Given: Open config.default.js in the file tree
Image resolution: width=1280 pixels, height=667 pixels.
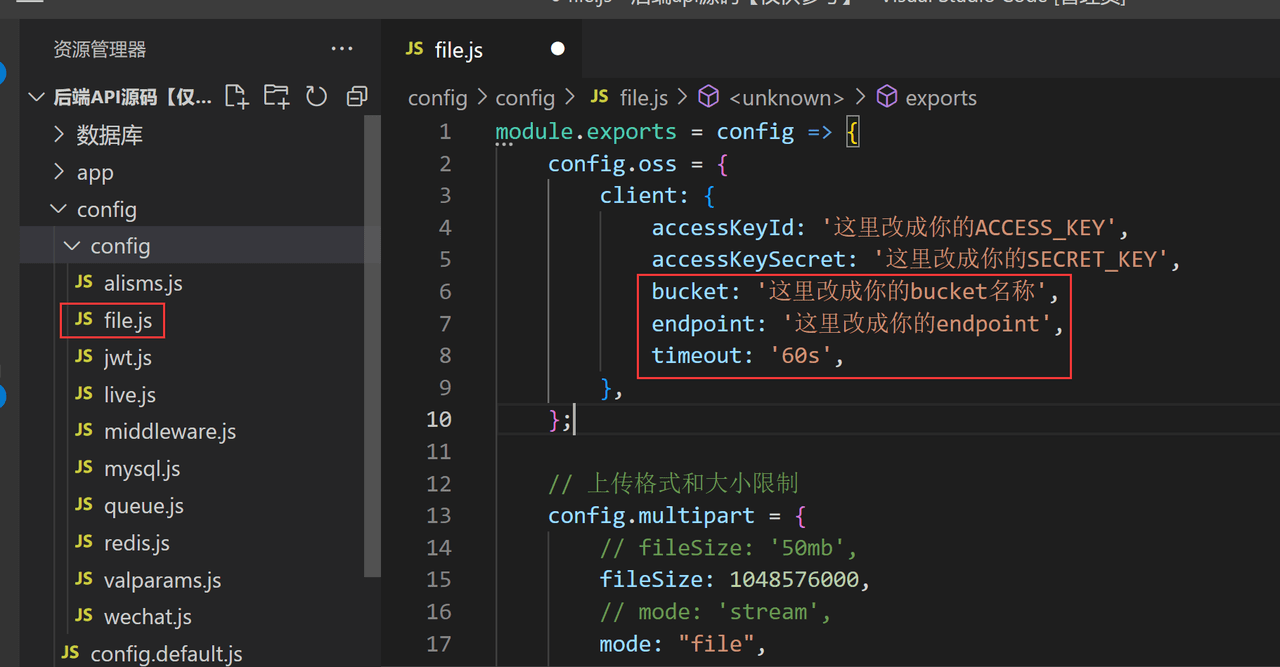Looking at the screenshot, I should (166, 654).
